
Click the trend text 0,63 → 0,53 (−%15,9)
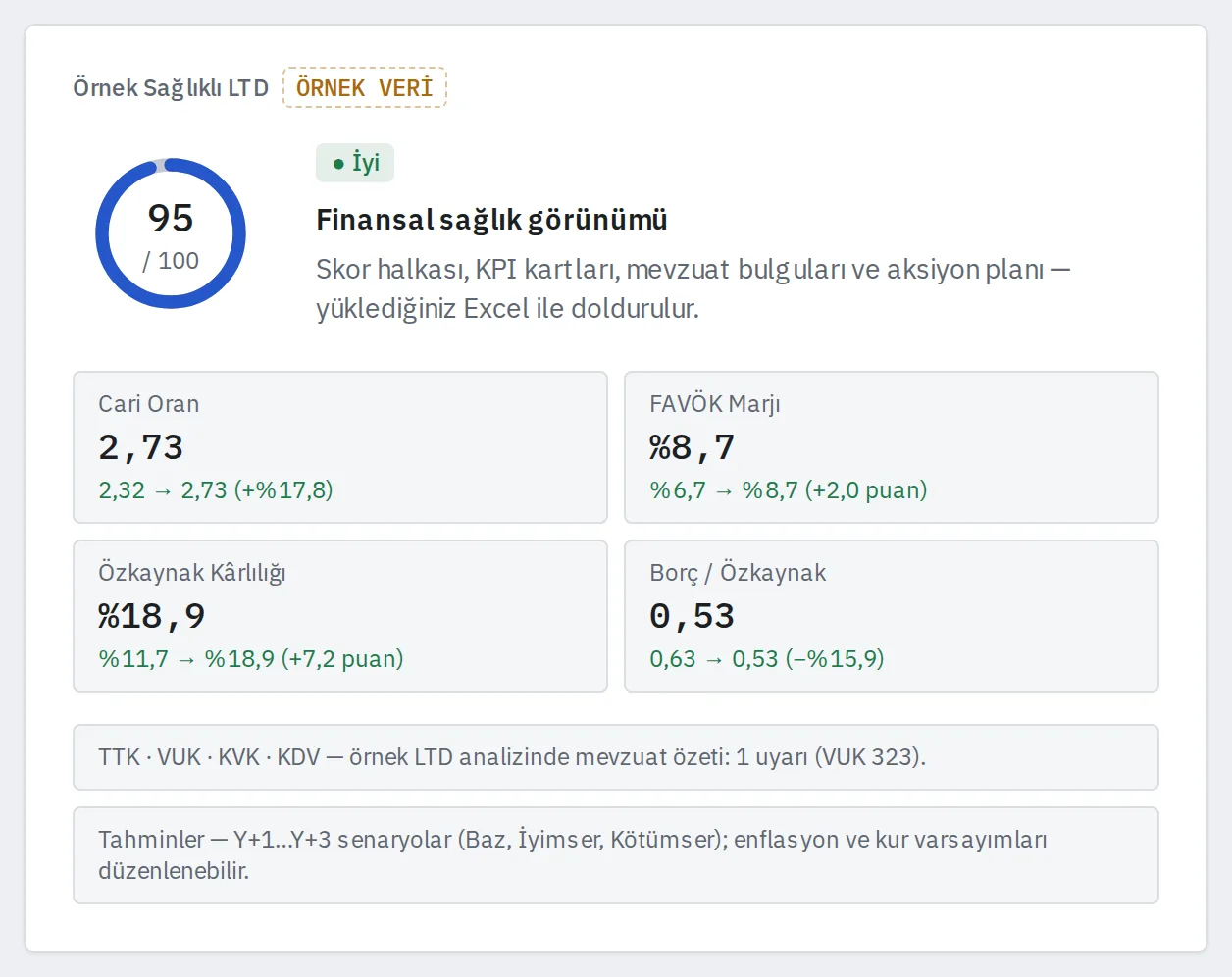tap(767, 658)
